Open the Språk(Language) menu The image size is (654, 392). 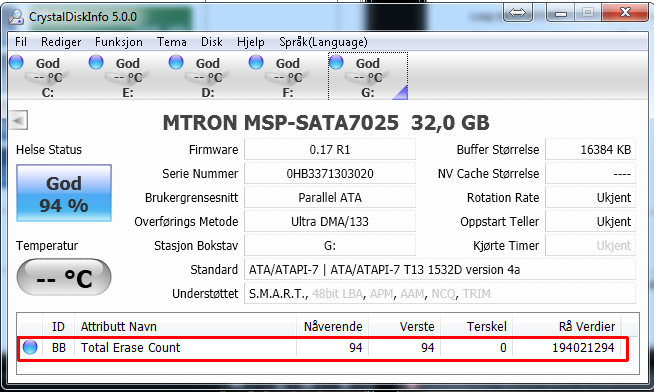click(x=323, y=42)
